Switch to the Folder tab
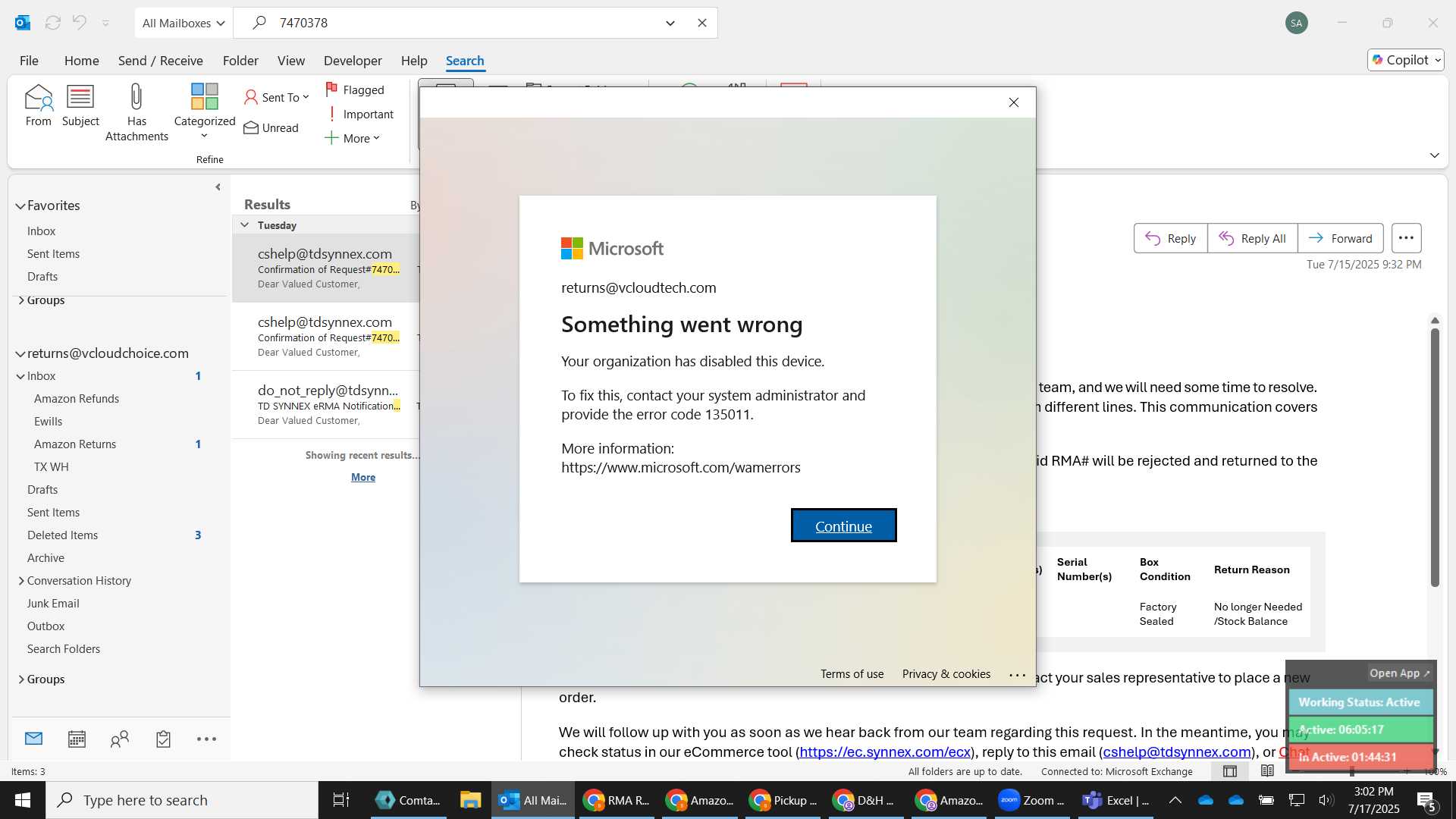The image size is (1456, 819). [x=240, y=61]
